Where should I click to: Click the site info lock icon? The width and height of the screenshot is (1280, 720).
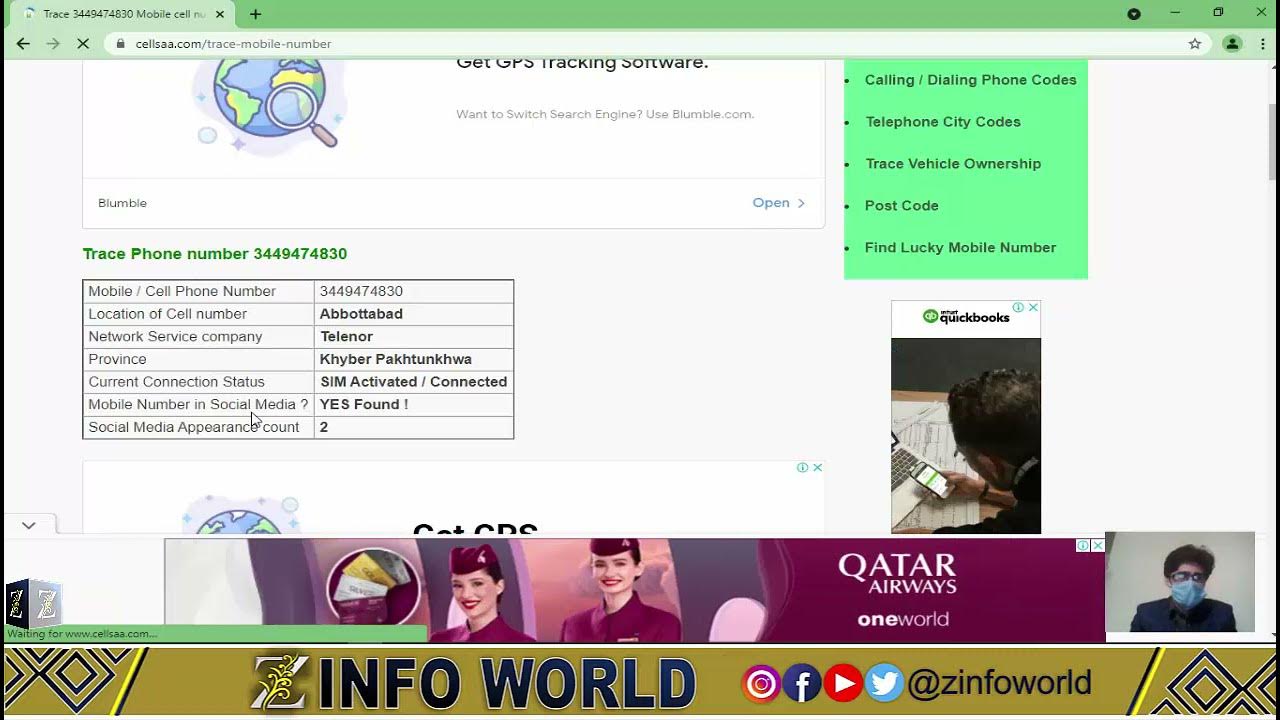click(120, 44)
